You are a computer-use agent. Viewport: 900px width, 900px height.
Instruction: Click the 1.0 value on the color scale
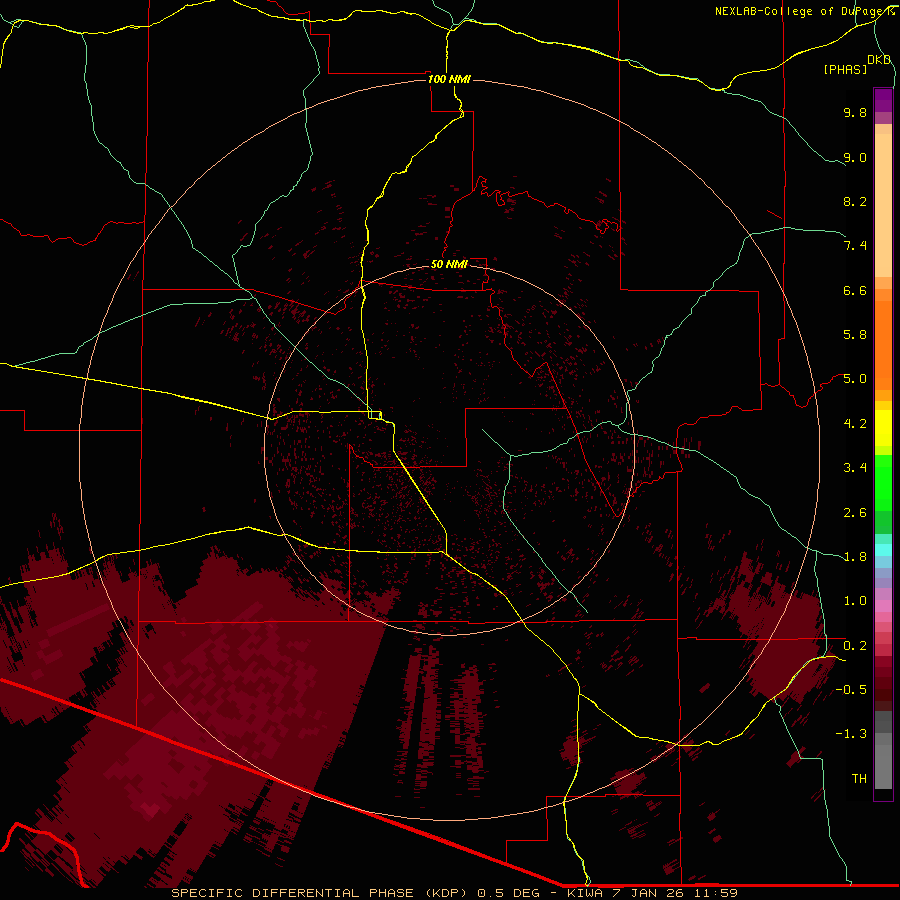pos(855,601)
